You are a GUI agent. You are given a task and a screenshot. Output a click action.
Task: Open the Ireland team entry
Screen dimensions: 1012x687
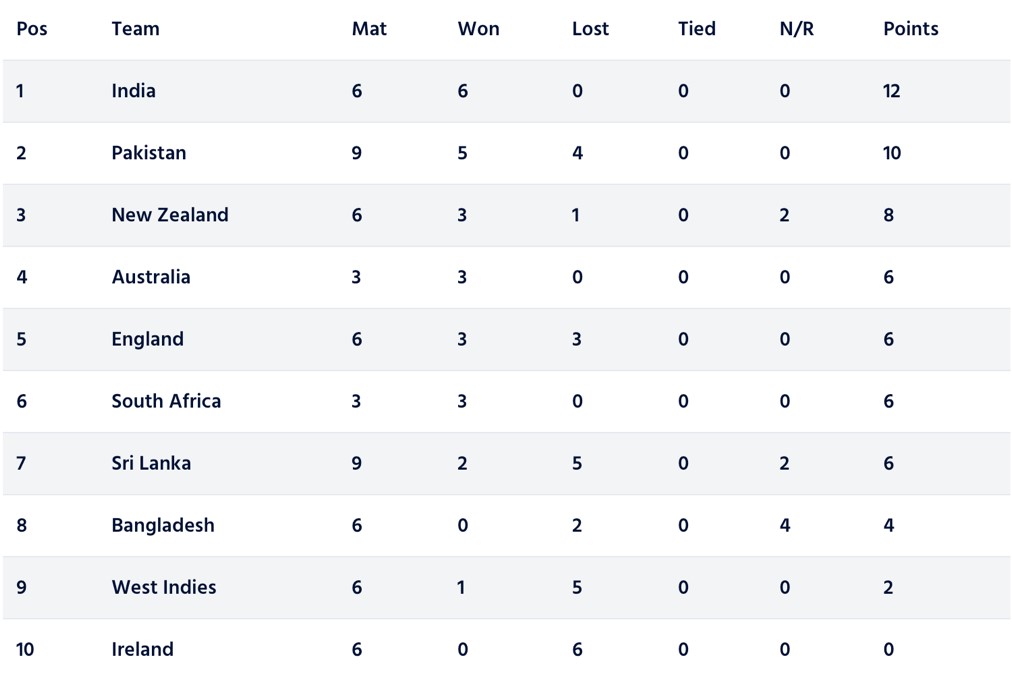(x=143, y=649)
